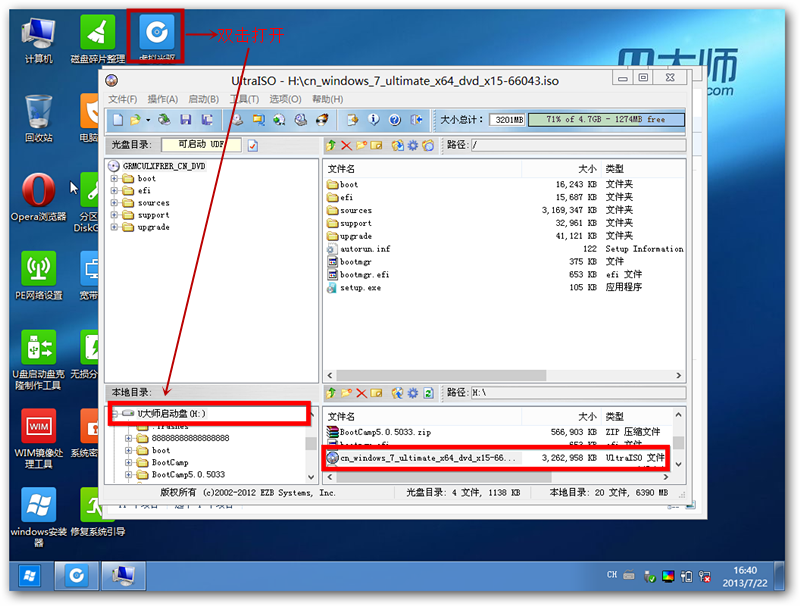The image size is (800, 606).
Task: Click down arrow of local tree scrollbar
Action: [311, 477]
